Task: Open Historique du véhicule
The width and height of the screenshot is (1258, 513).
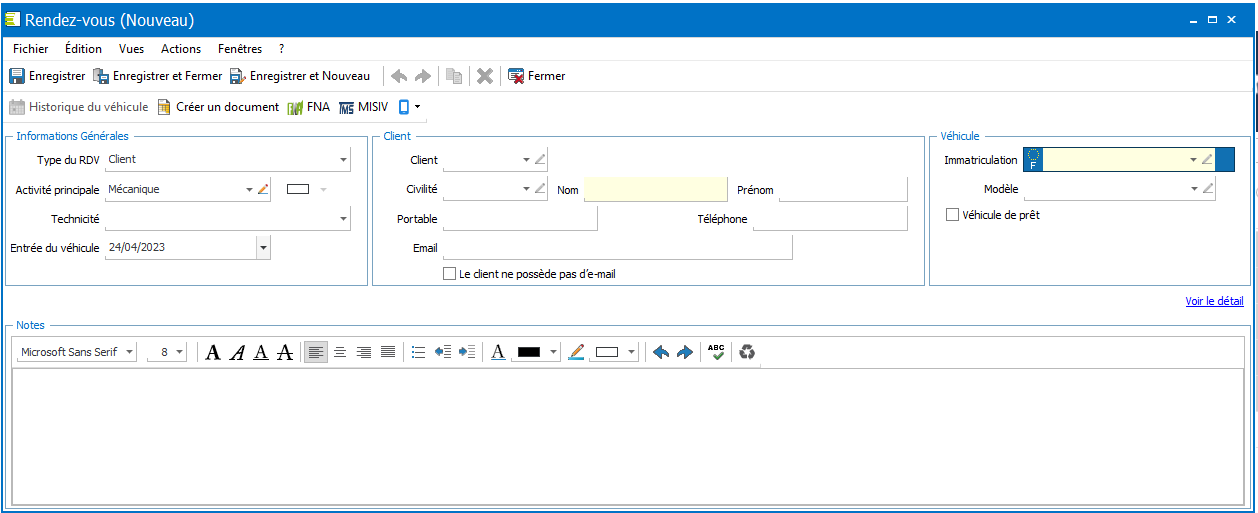Action: click(79, 107)
